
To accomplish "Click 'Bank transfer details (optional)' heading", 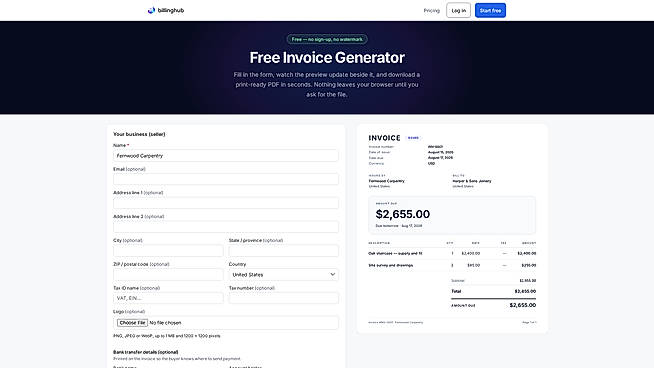I will (146, 352).
